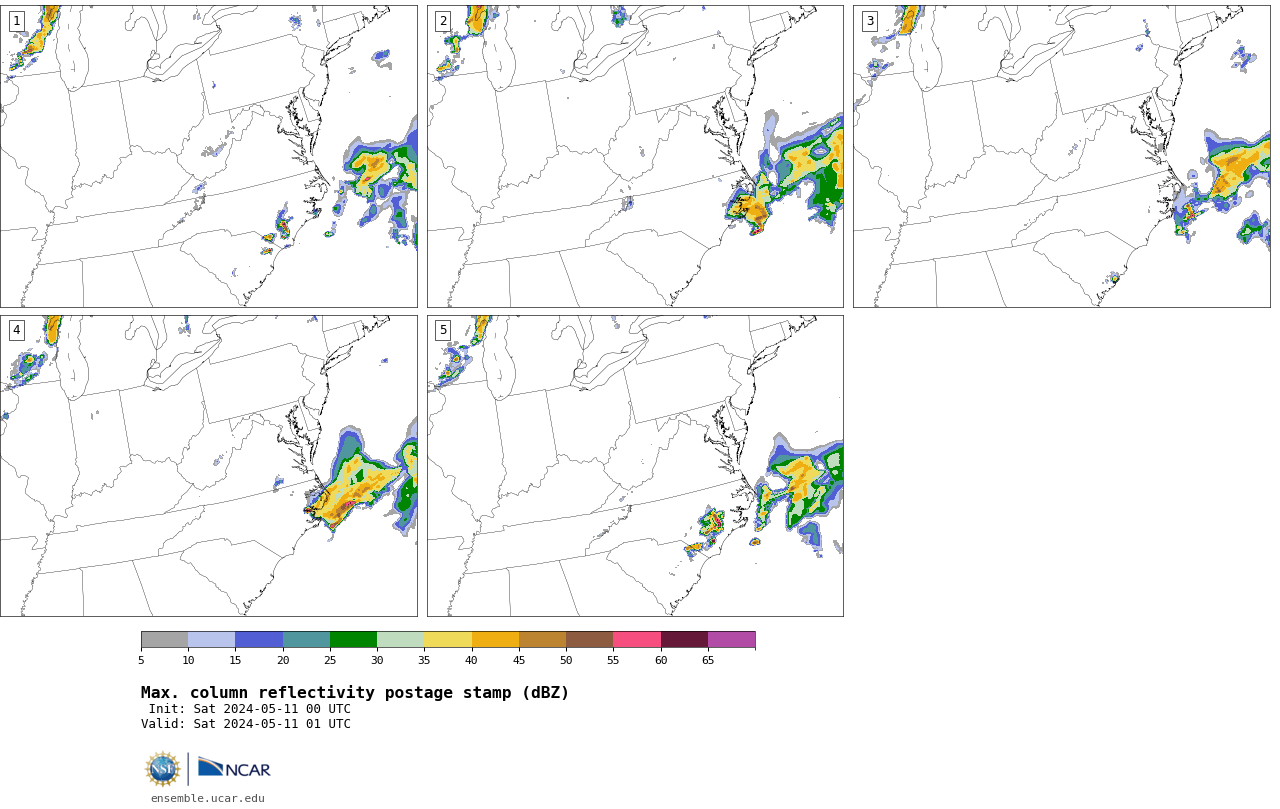
Task: Click the NSF logo
Action: click(x=163, y=769)
